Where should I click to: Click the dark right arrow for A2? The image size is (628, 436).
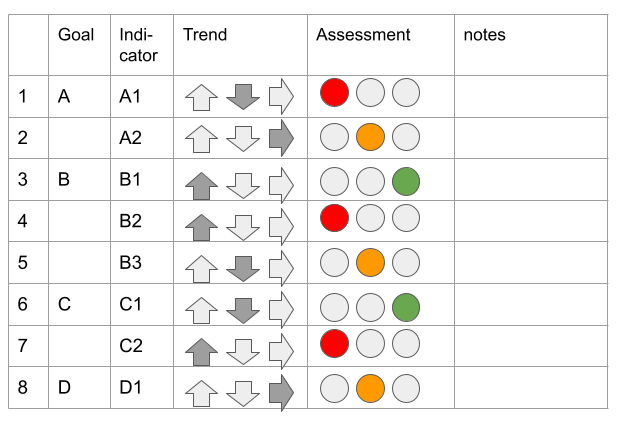[x=282, y=138]
